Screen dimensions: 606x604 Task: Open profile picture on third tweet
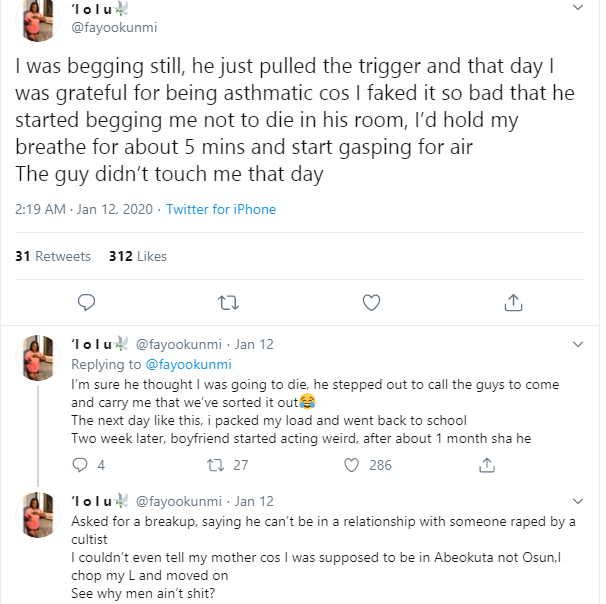coord(39,514)
